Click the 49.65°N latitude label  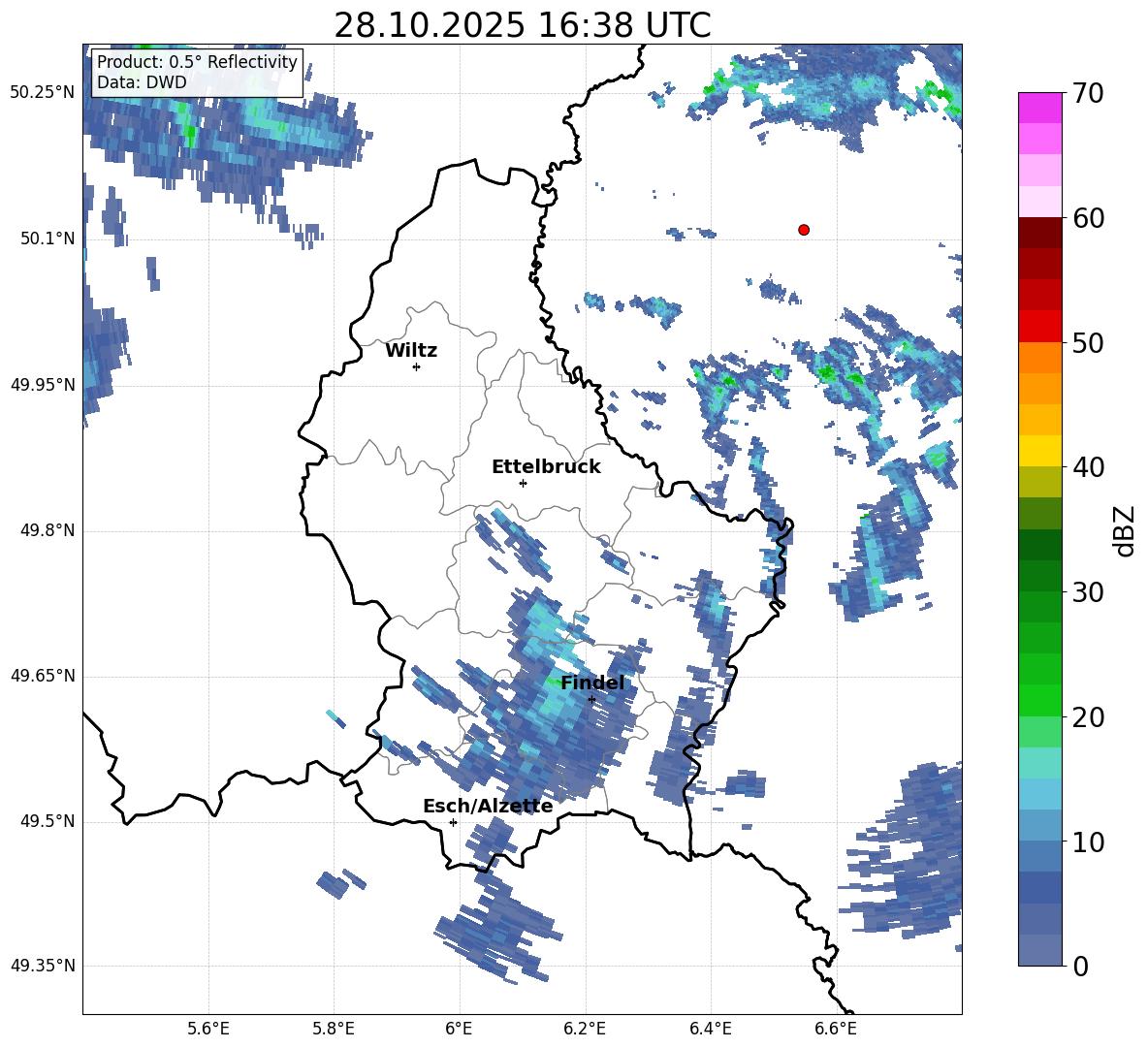click(43, 675)
